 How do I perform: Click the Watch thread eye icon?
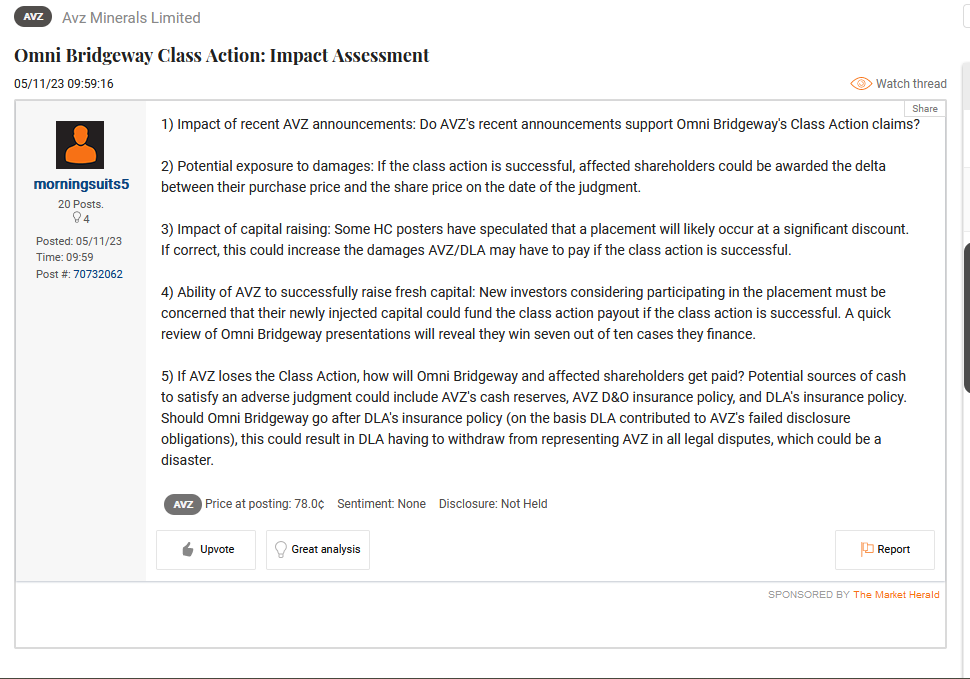pos(861,83)
